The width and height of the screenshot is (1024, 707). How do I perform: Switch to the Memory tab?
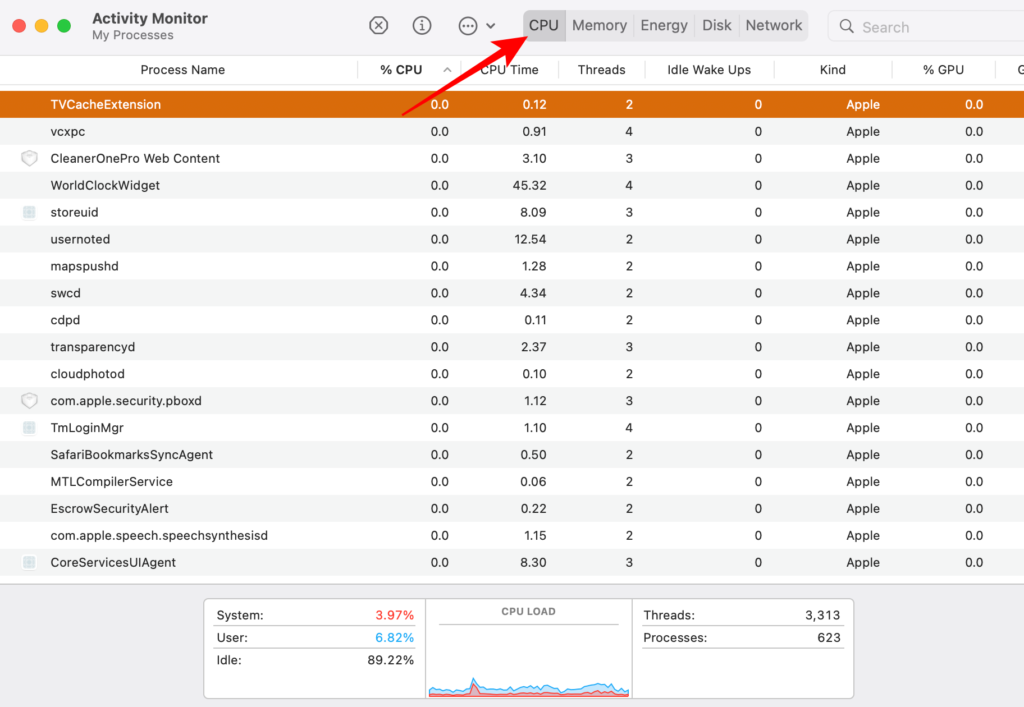599,26
